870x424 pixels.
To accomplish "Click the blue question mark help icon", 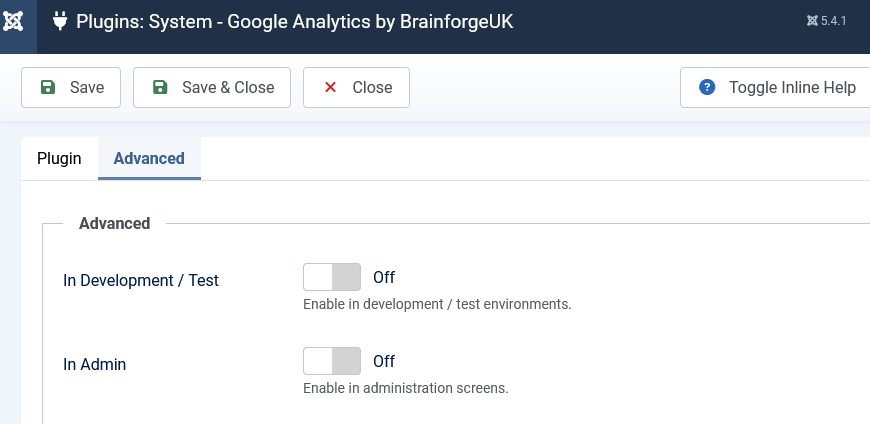I will pos(707,88).
